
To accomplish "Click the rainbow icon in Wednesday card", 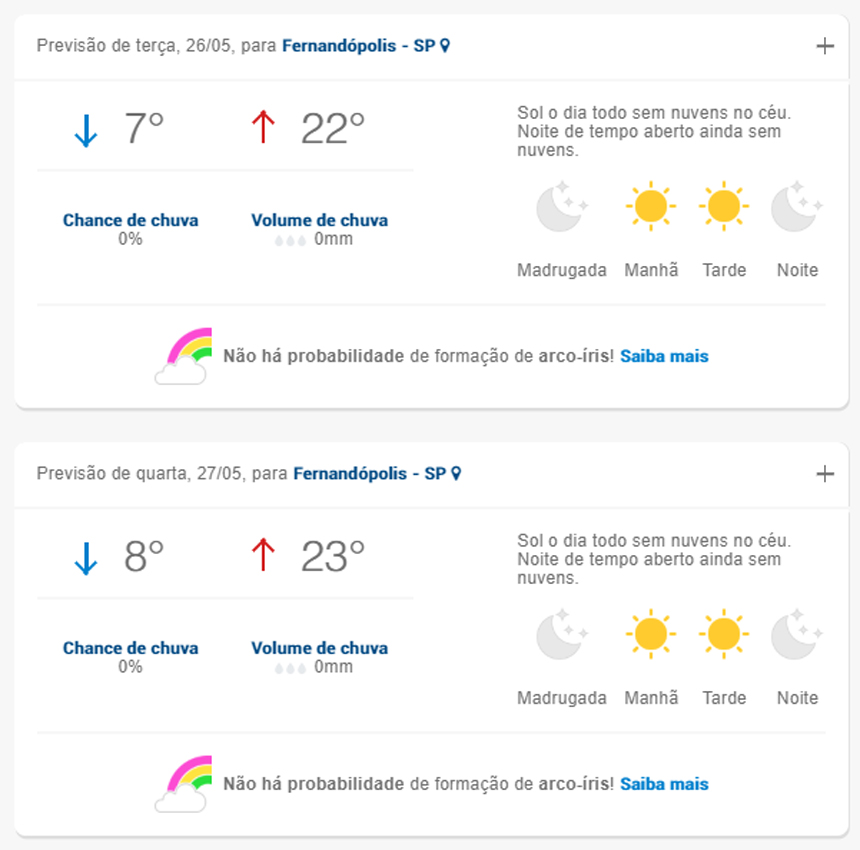I will (x=184, y=784).
